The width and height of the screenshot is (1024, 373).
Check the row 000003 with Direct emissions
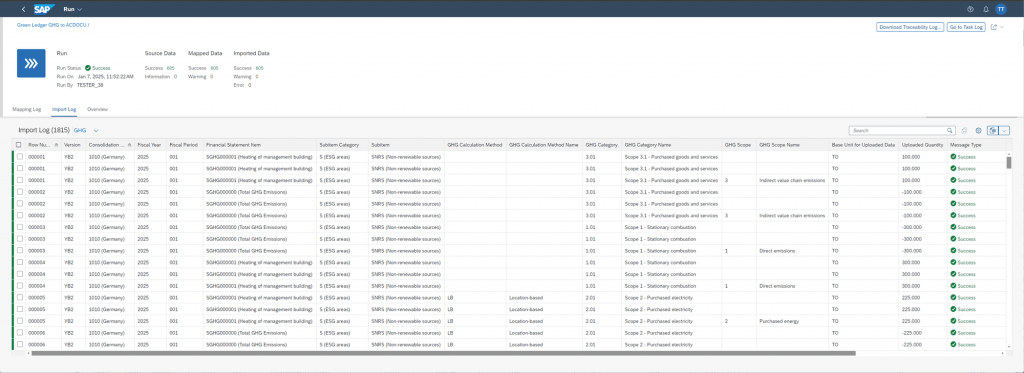click(x=19, y=250)
